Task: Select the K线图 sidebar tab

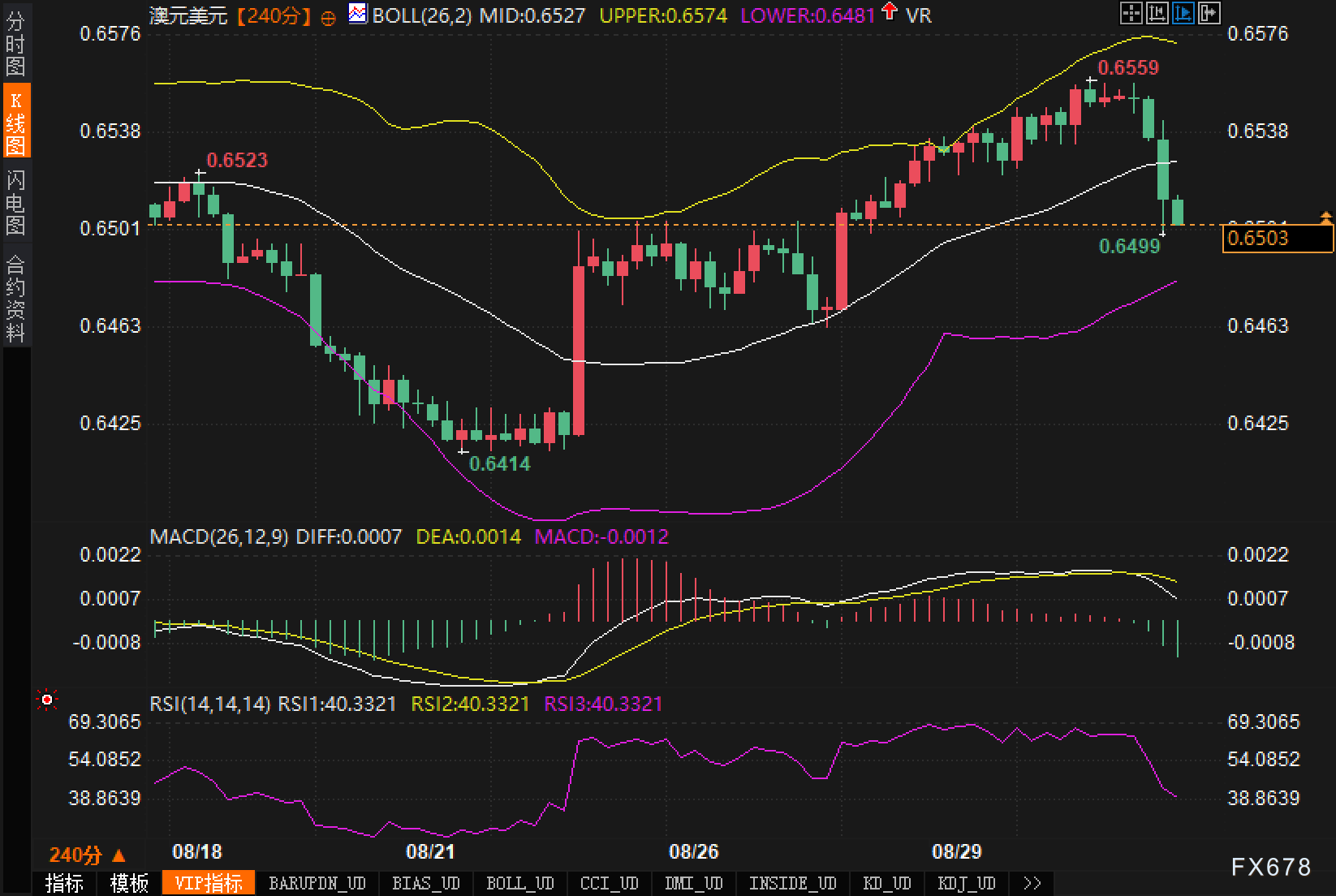Action: 15,122
